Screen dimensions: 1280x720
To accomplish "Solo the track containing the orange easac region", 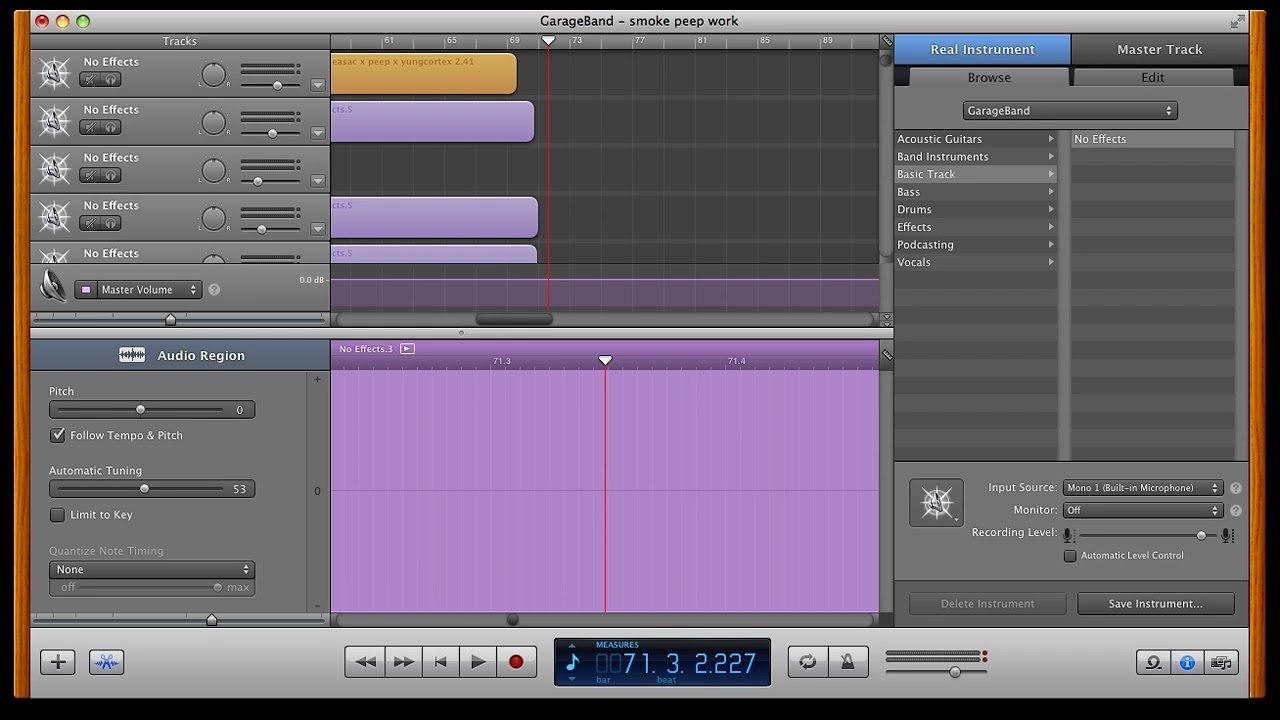I will [111, 79].
